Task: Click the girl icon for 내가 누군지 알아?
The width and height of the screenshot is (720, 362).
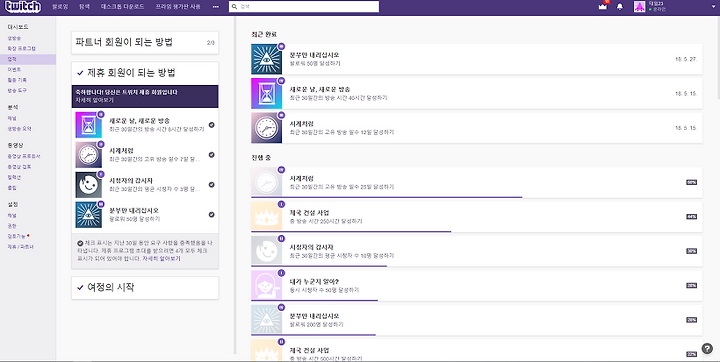Action: tap(266, 285)
